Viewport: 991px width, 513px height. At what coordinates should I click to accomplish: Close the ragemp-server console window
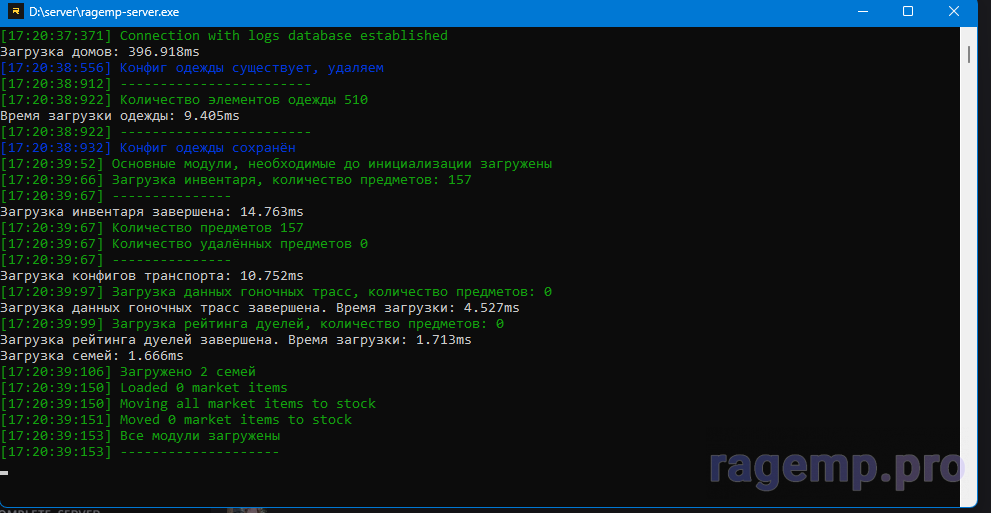coord(954,11)
